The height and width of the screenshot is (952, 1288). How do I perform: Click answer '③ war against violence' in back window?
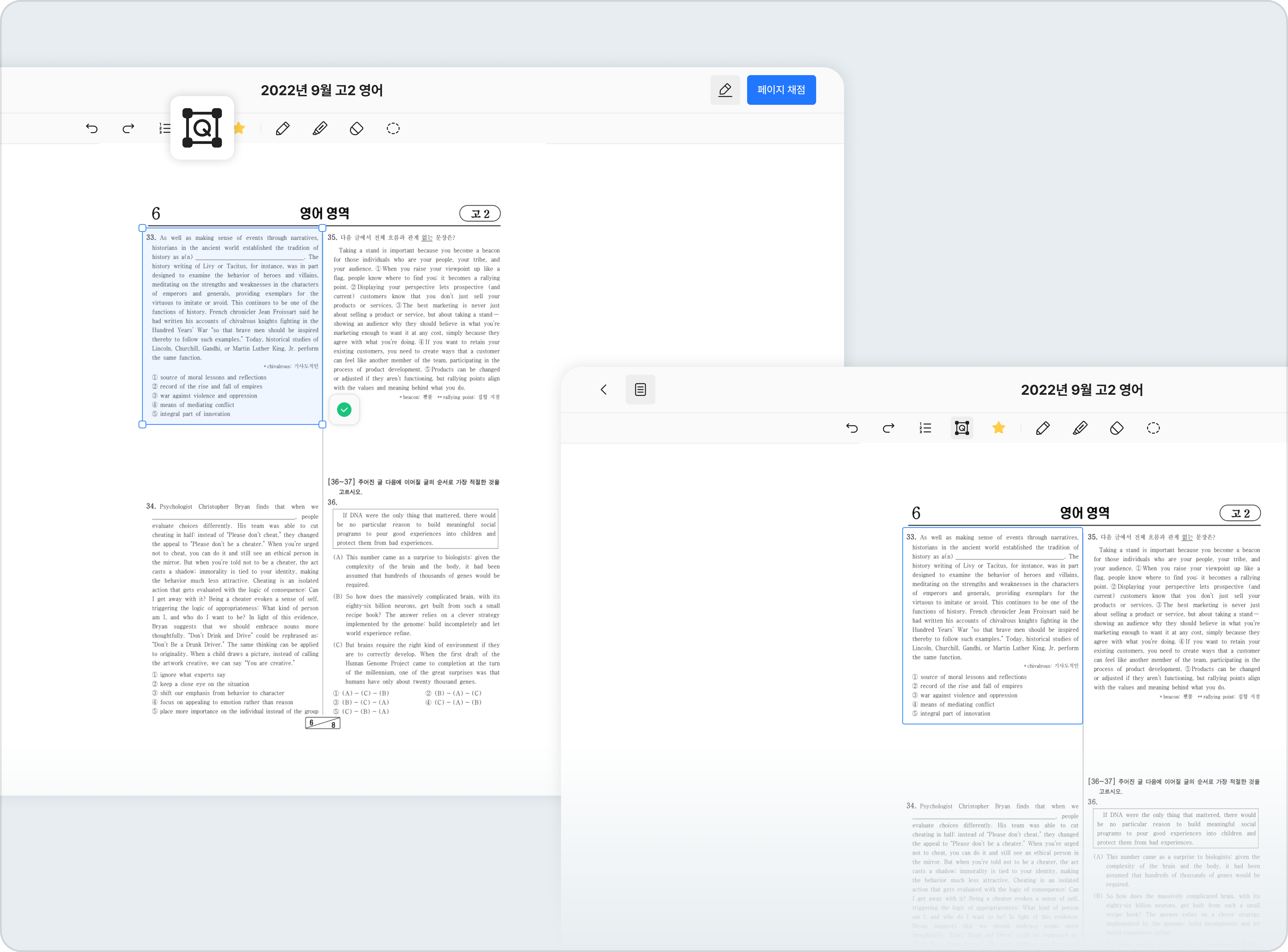[x=205, y=396]
